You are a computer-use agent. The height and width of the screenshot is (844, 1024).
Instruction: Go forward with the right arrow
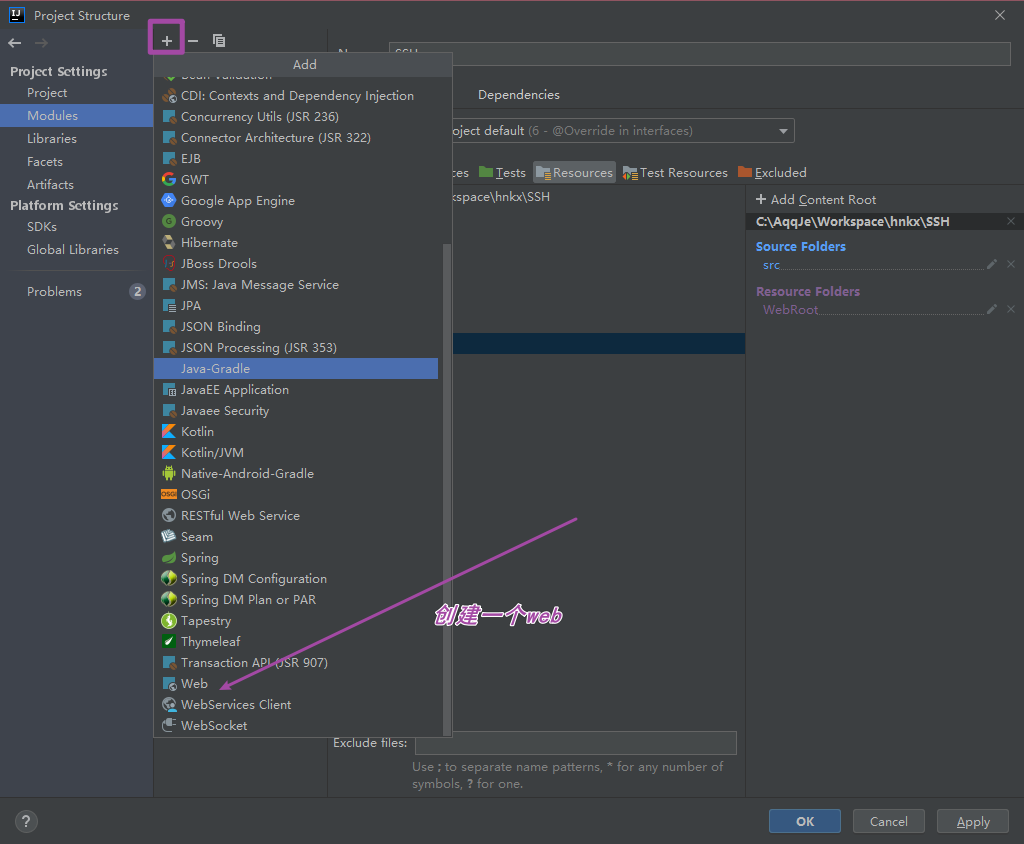pos(41,43)
